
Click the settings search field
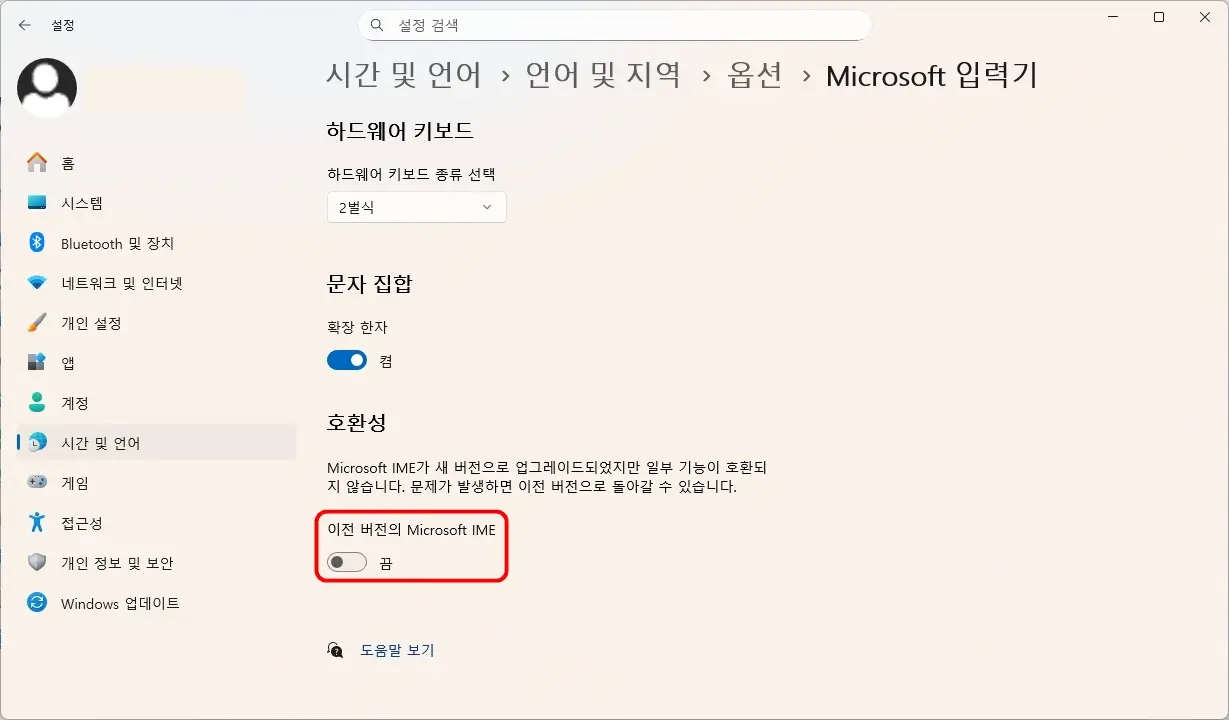point(614,25)
